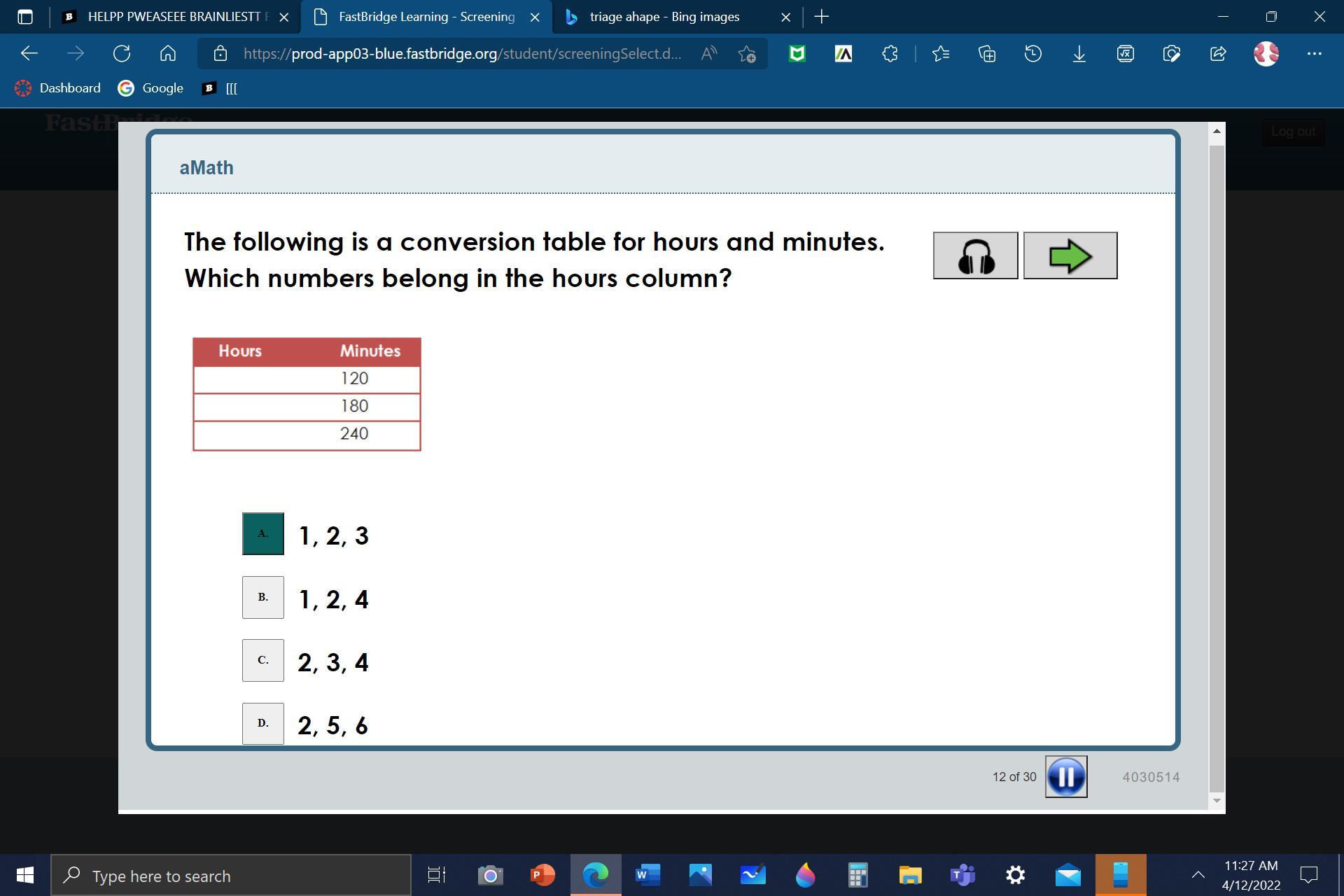Select answer choice D: 2, 5, 6
1344x896 pixels.
click(262, 723)
